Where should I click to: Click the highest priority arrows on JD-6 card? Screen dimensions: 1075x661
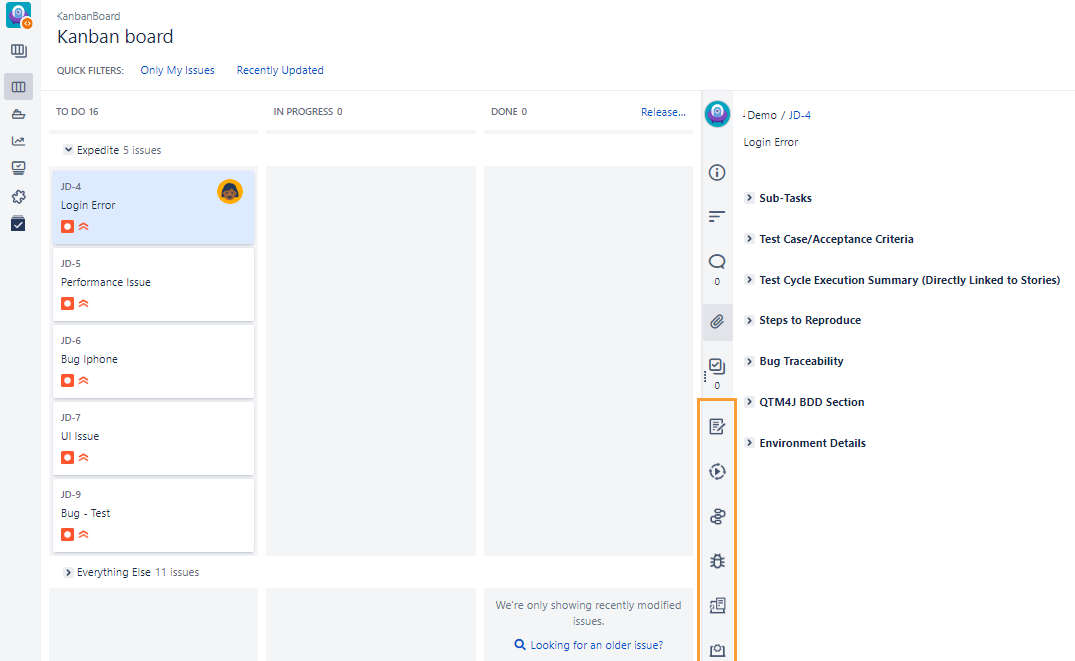click(84, 380)
